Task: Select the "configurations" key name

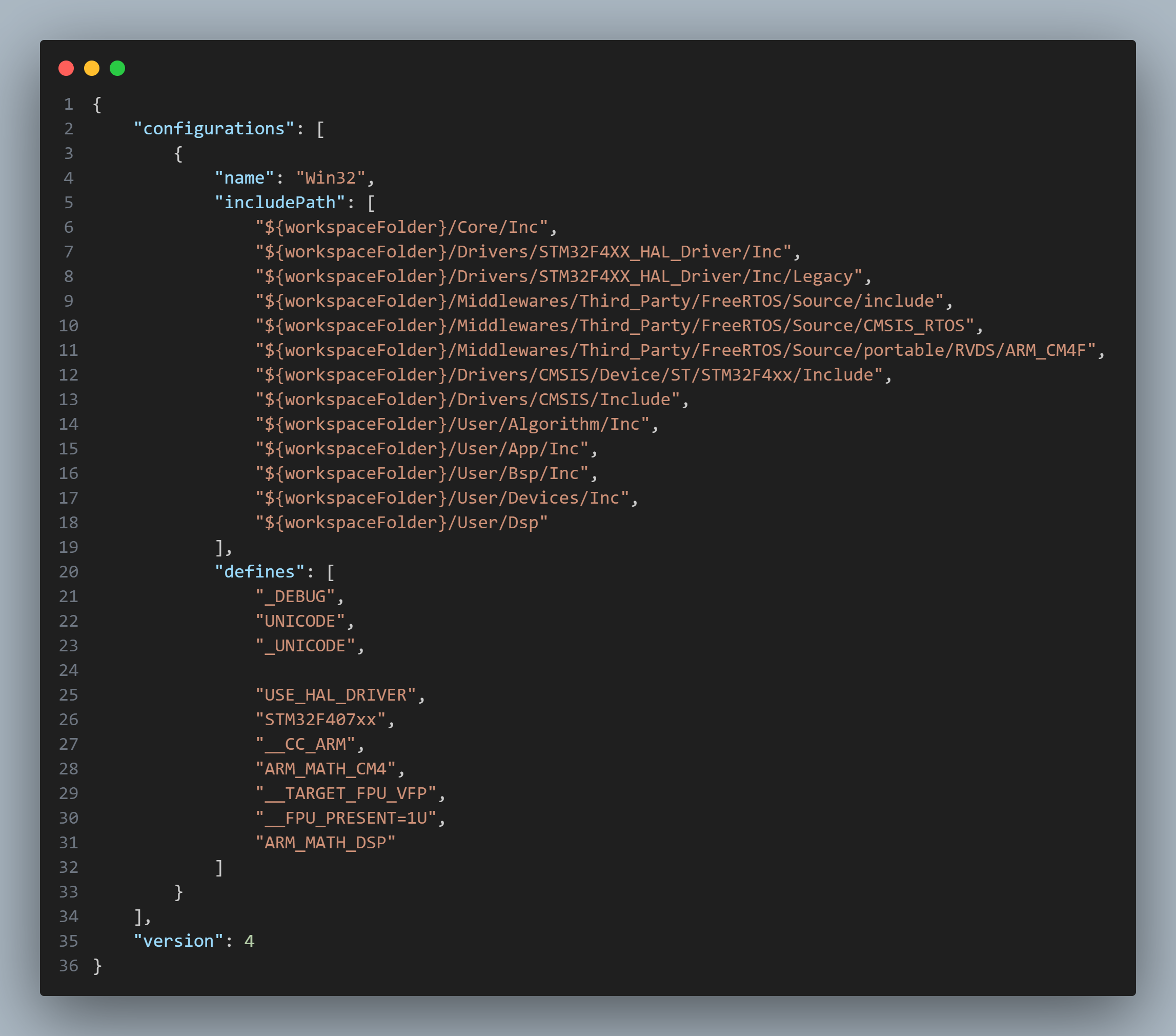Action: [213, 128]
